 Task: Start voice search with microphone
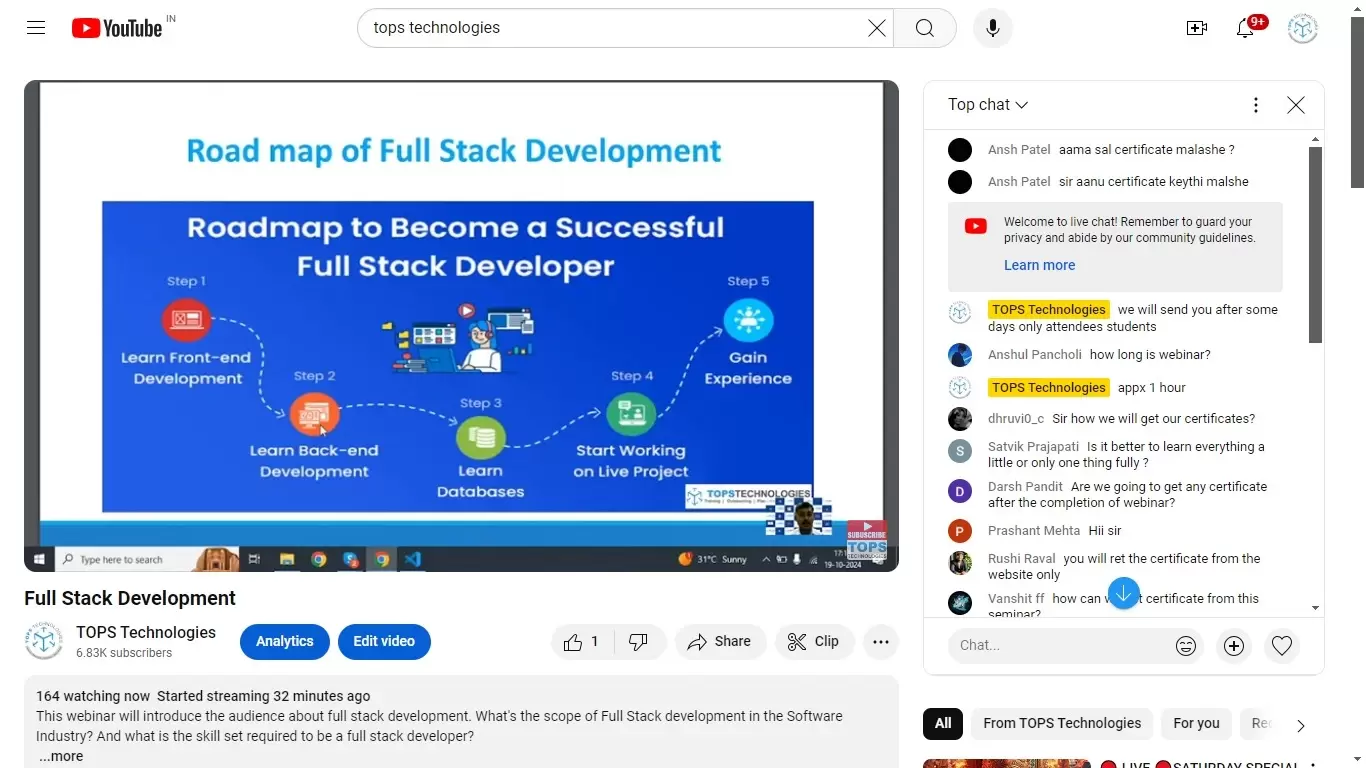point(993,28)
